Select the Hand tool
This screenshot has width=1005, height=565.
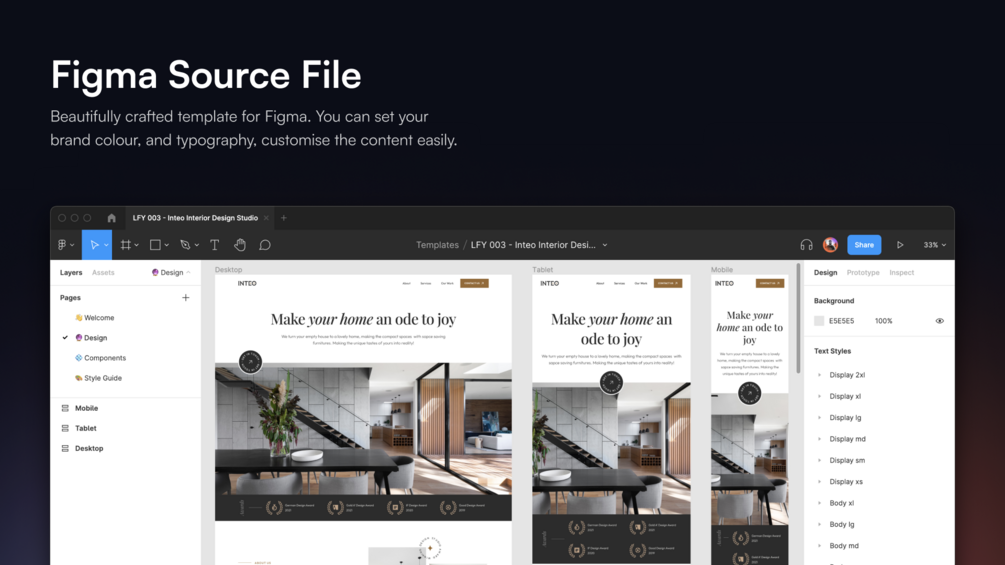(240, 245)
